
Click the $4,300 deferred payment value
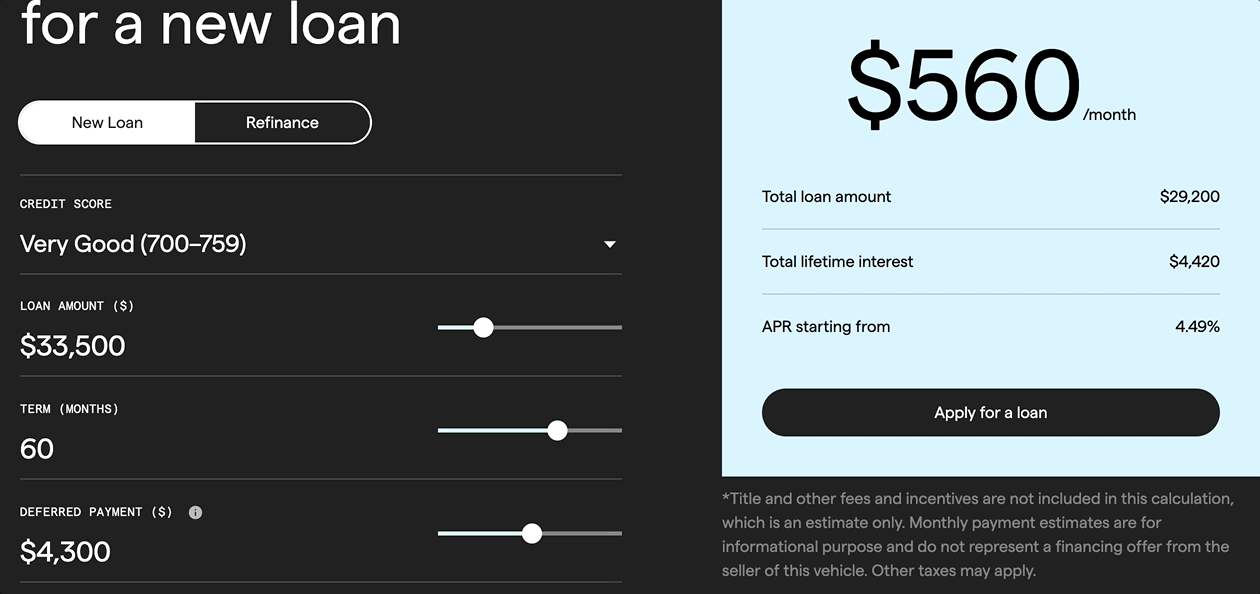point(65,552)
